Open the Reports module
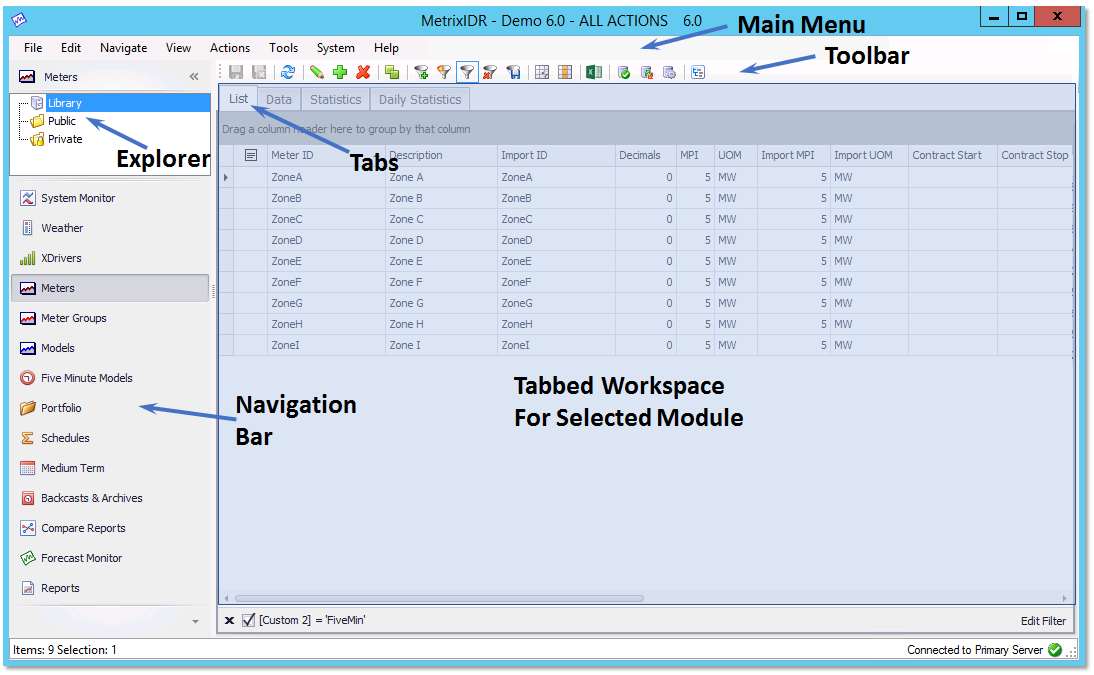1094x675 pixels. [110, 588]
